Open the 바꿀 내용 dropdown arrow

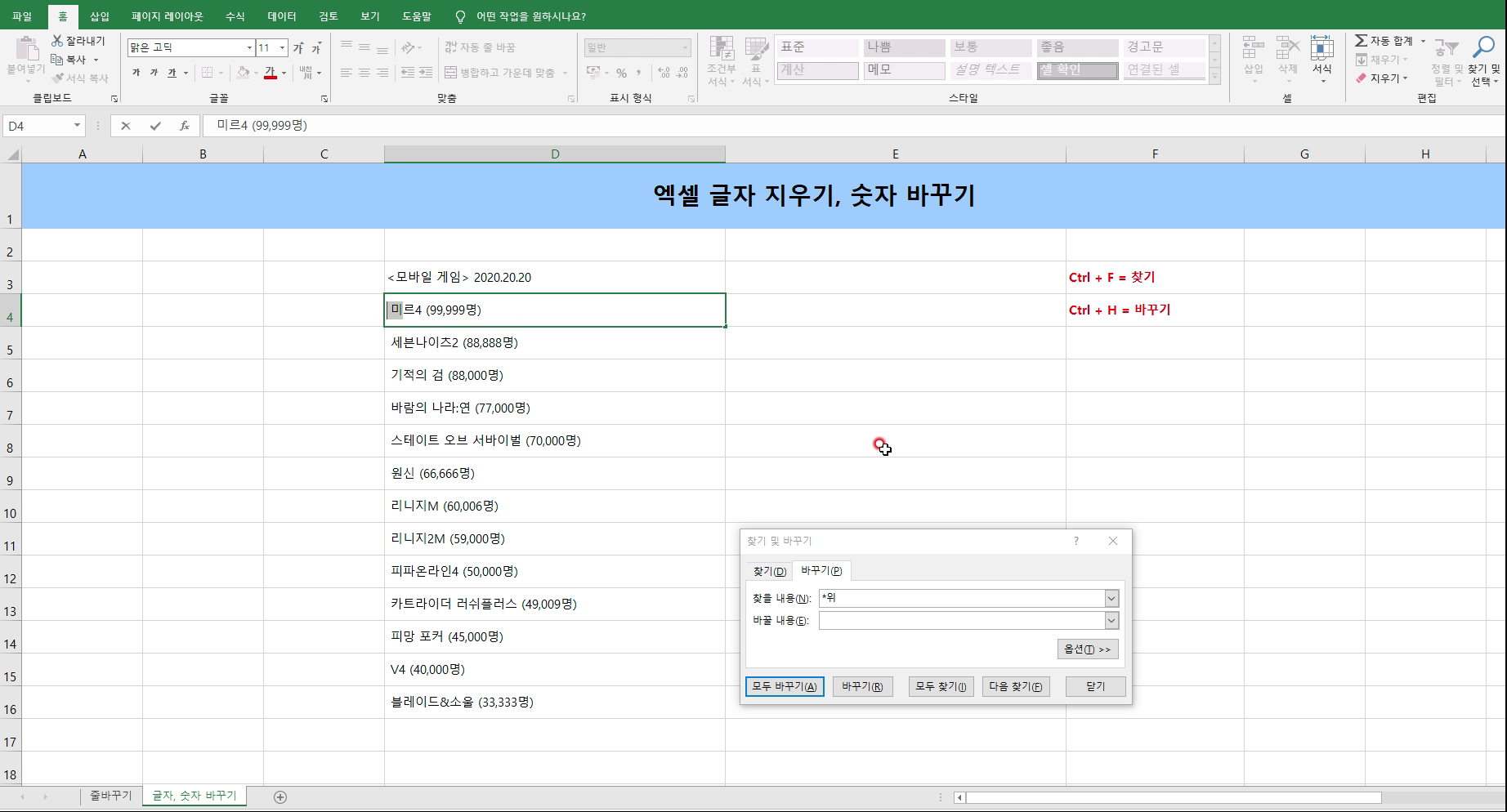pyautogui.click(x=1111, y=621)
